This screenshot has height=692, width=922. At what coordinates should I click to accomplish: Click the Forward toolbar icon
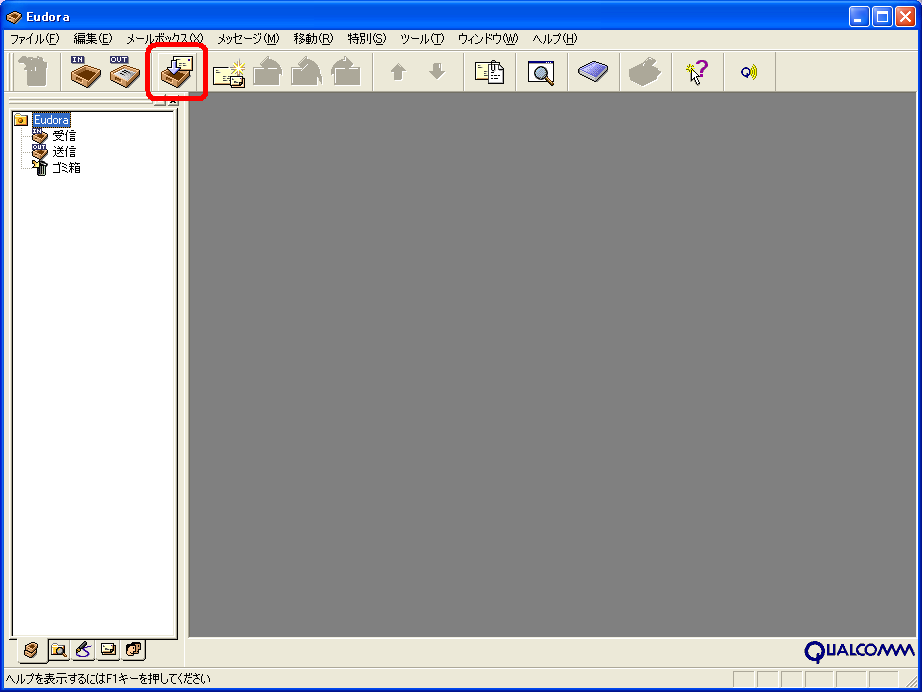coord(345,72)
